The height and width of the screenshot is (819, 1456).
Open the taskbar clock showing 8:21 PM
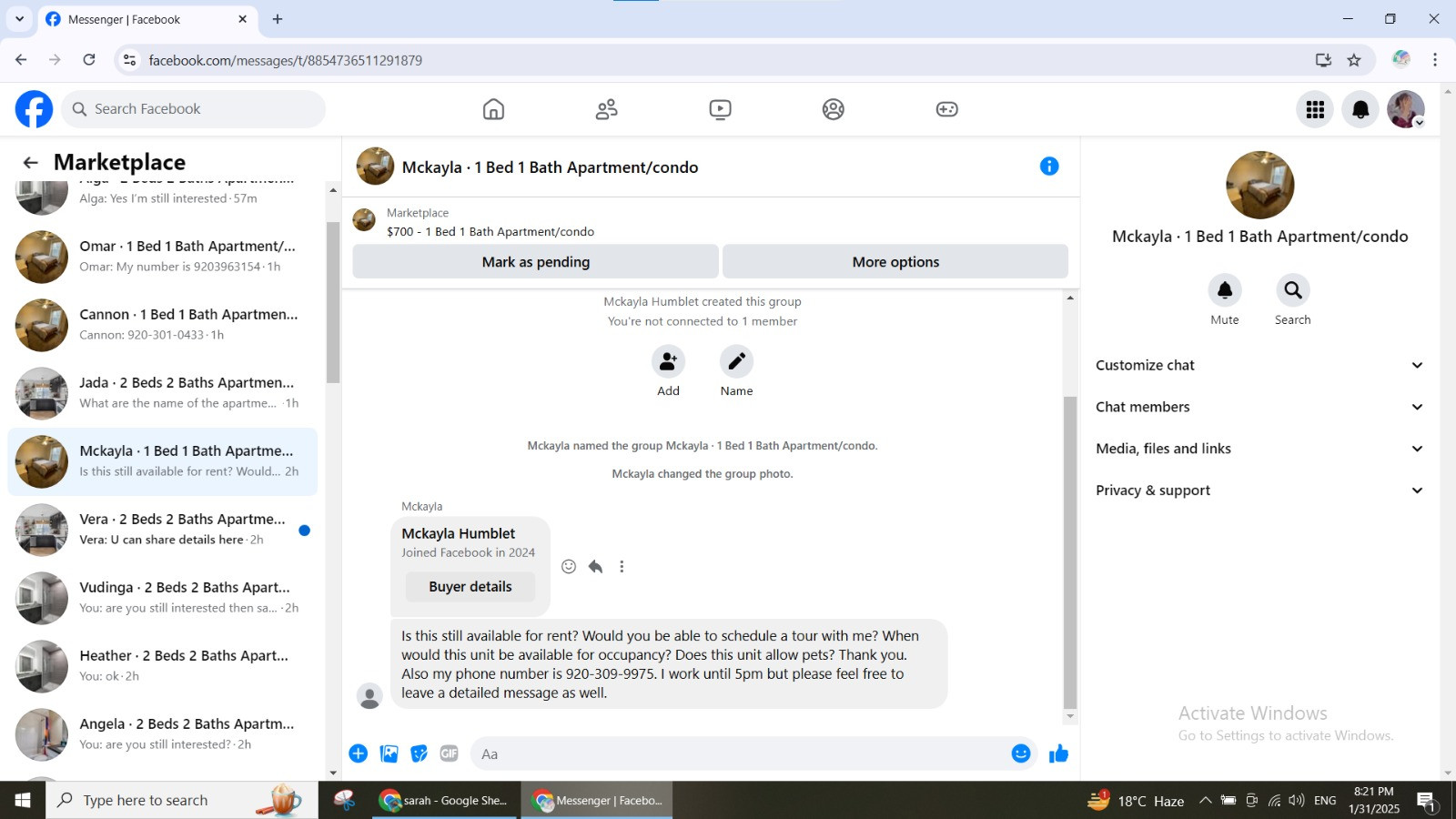(x=1373, y=801)
